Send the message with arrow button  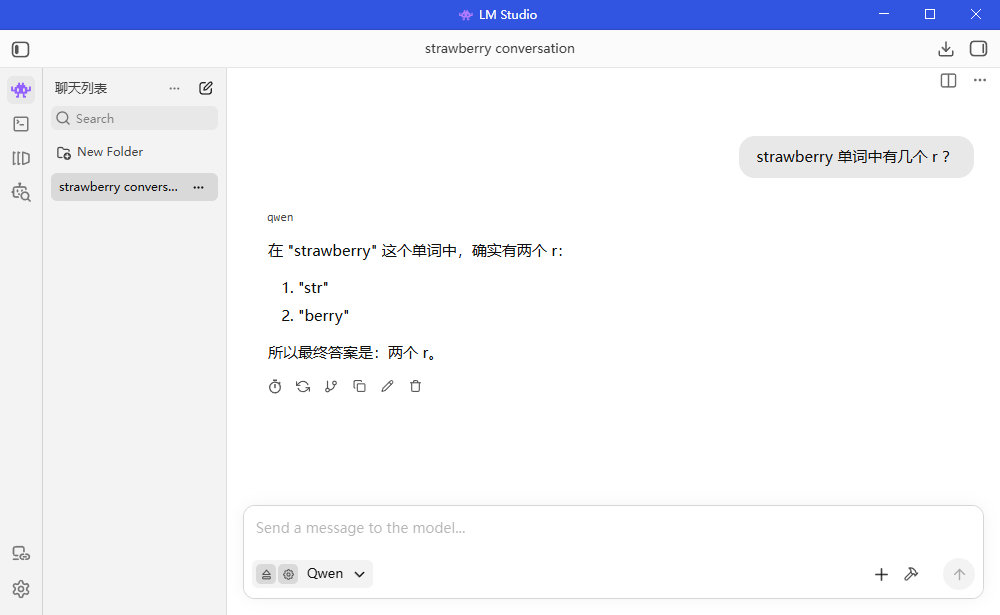coord(959,574)
